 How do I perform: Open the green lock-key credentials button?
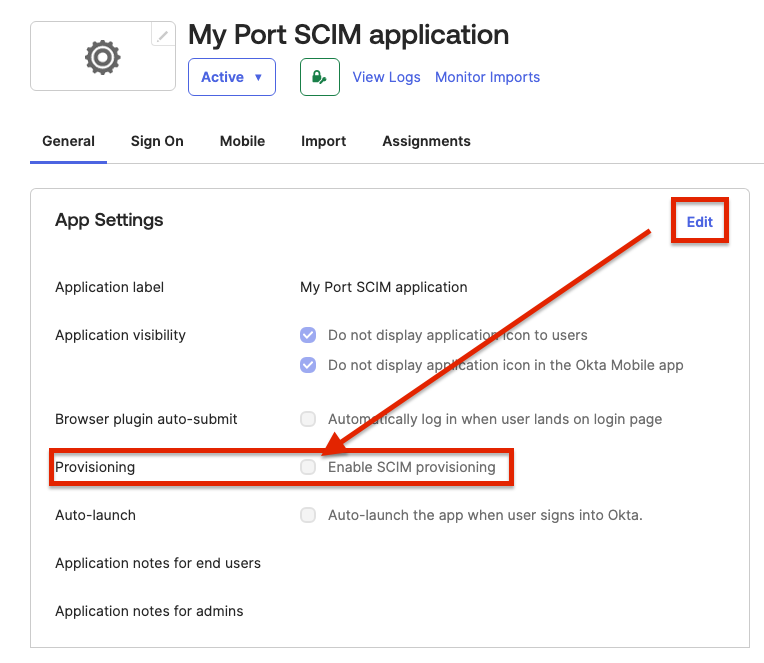(320, 77)
